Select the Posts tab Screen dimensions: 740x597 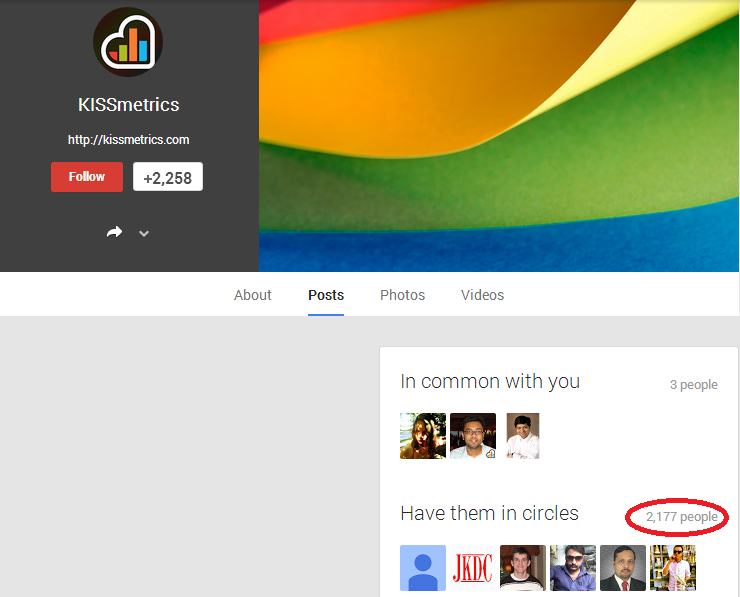[x=326, y=295]
